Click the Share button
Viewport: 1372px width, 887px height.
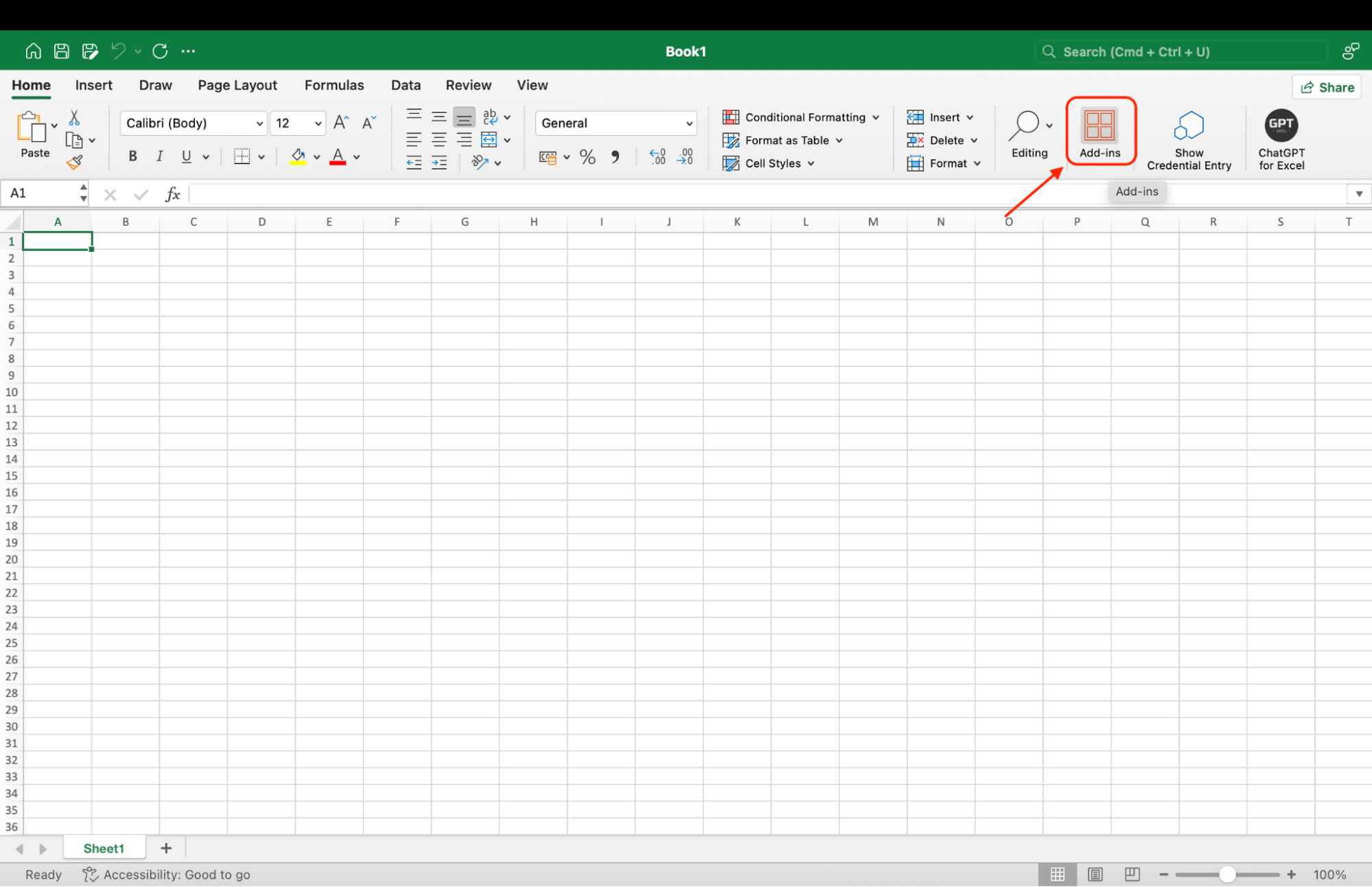coord(1326,86)
